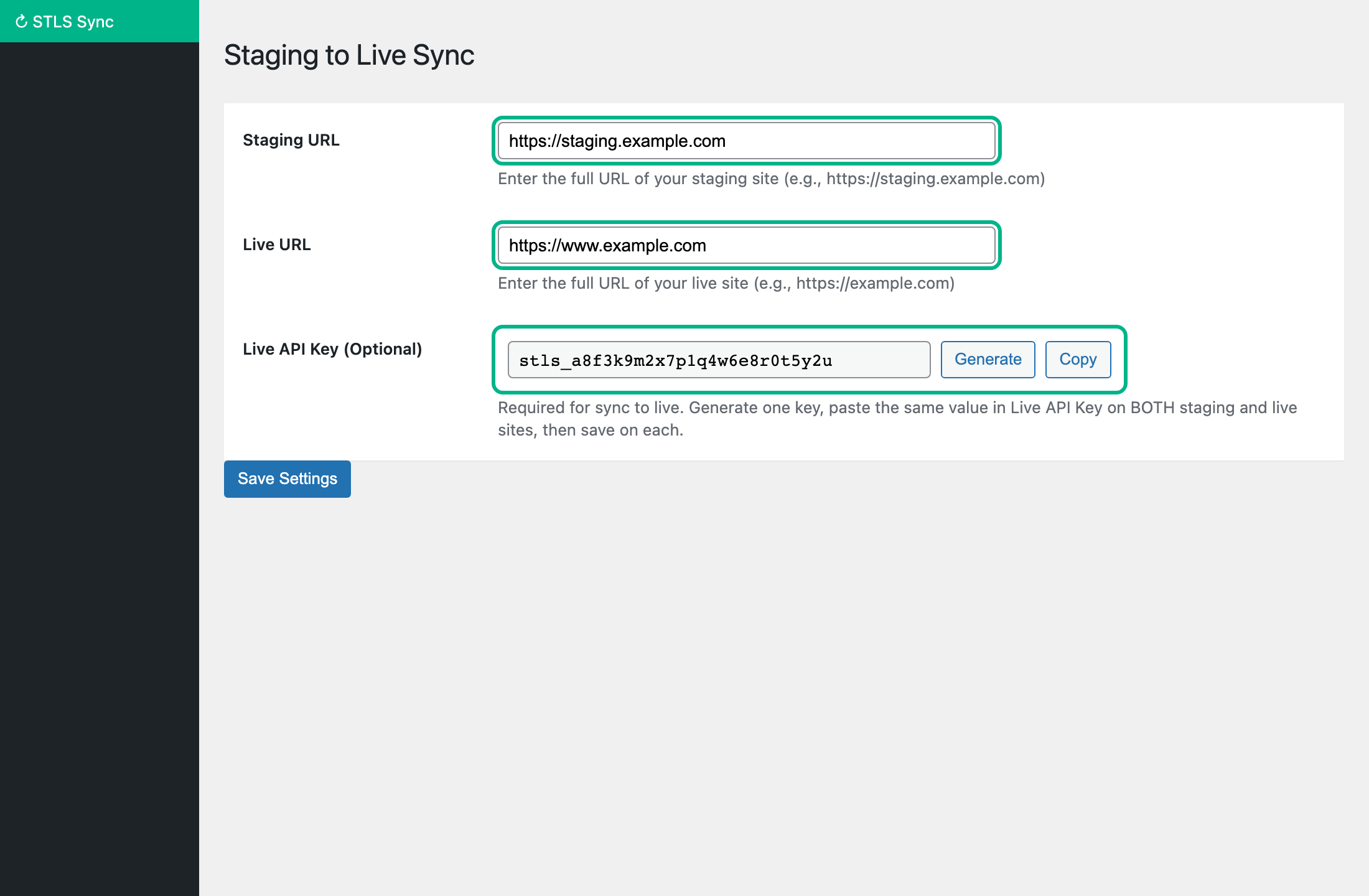Click the Live URL label
The width and height of the screenshot is (1369, 896).
tap(277, 245)
